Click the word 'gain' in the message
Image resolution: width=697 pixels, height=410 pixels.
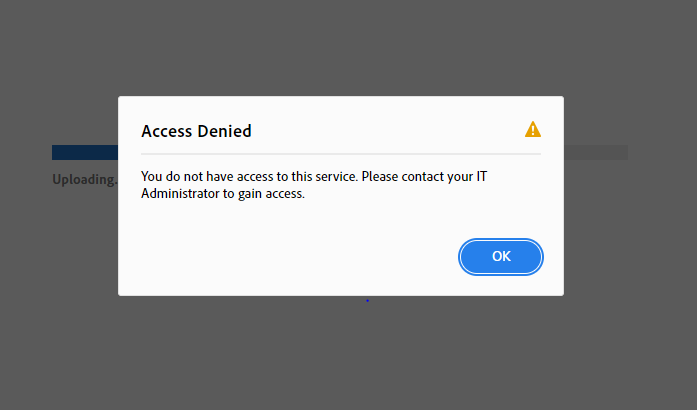coord(262,194)
